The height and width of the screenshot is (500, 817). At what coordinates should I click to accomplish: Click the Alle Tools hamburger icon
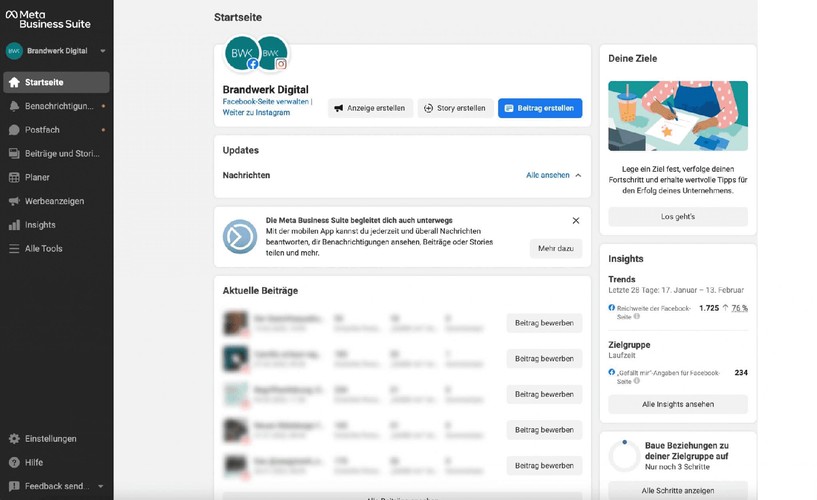pyautogui.click(x=14, y=248)
